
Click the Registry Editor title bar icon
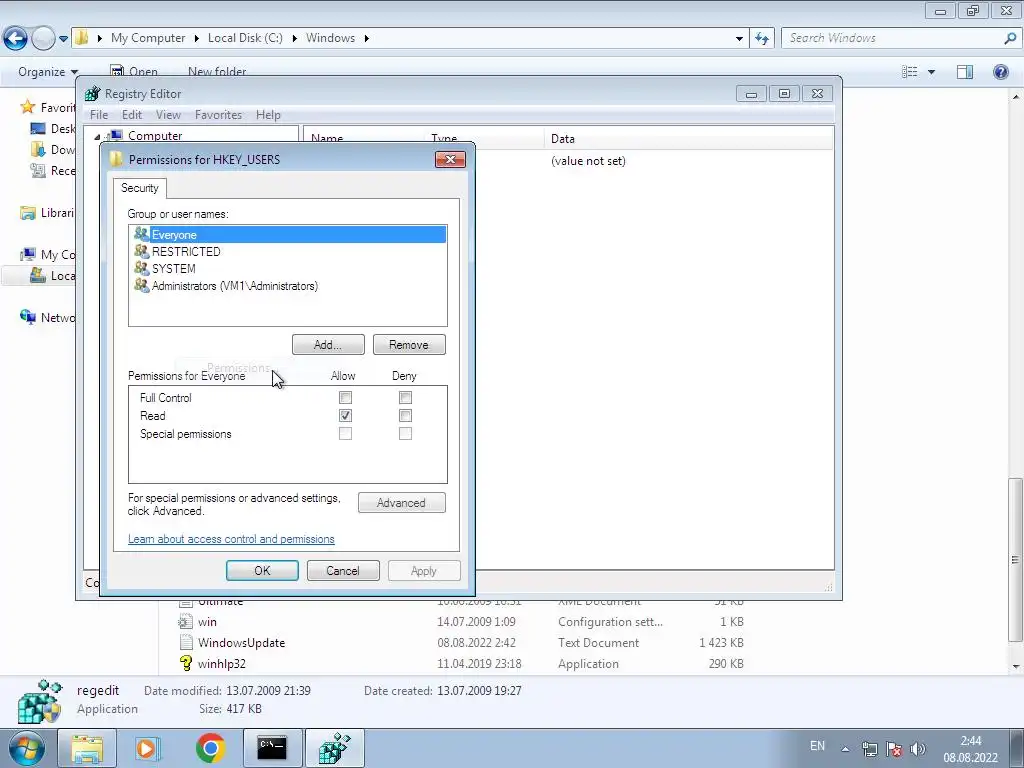93,93
